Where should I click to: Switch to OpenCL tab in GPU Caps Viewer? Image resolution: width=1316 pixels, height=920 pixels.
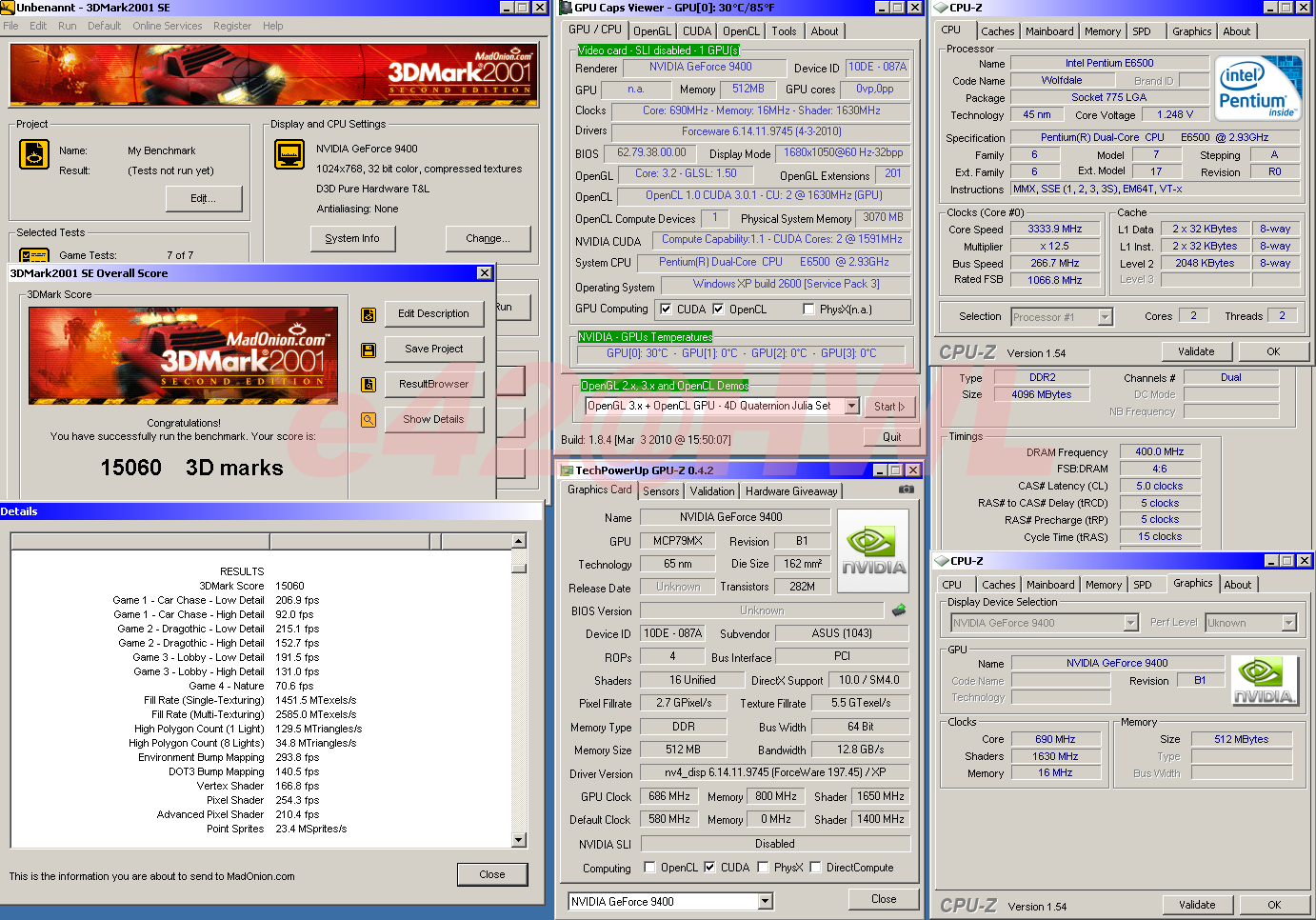pos(741,31)
